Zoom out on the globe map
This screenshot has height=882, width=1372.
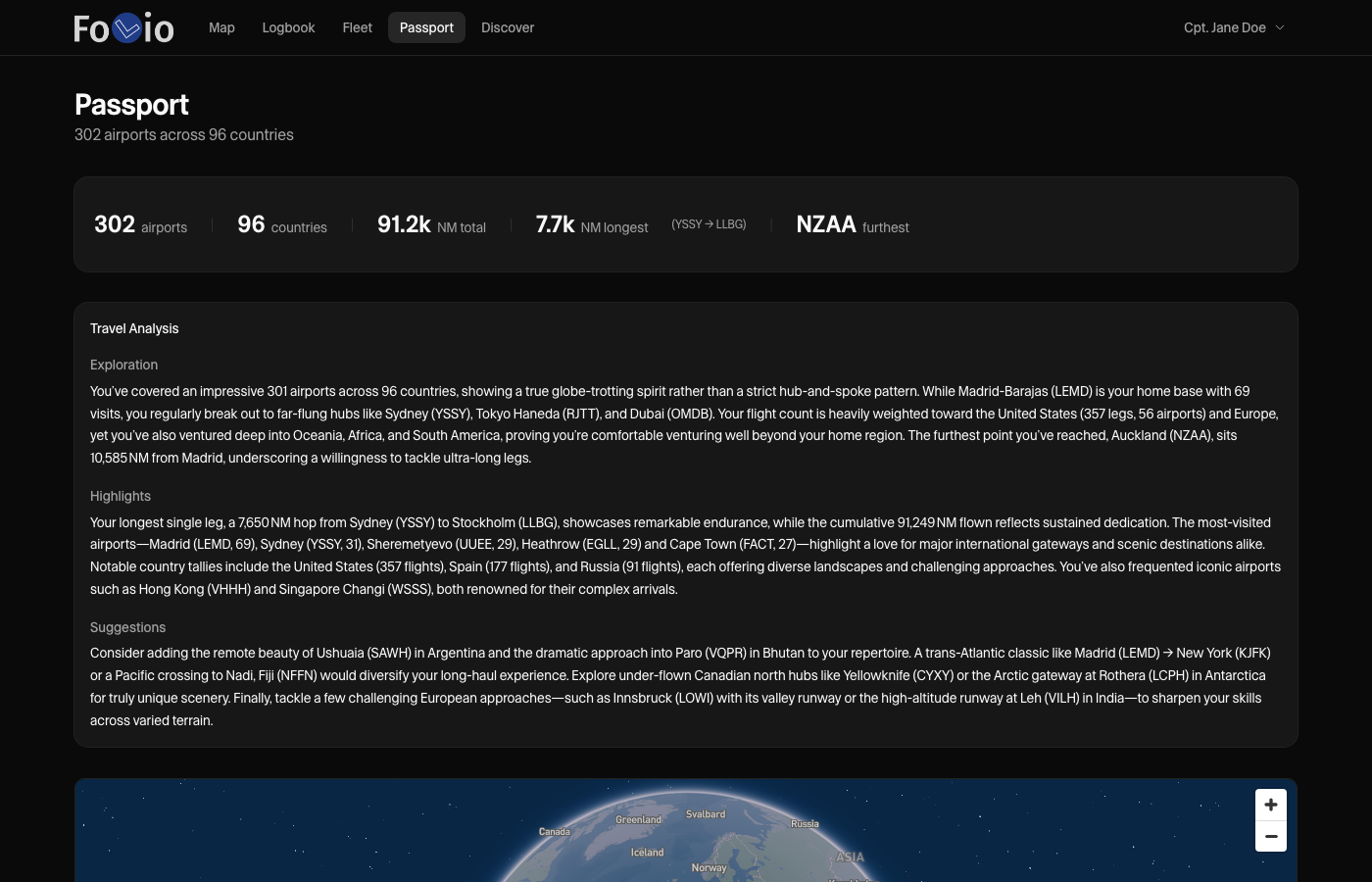[1271, 836]
